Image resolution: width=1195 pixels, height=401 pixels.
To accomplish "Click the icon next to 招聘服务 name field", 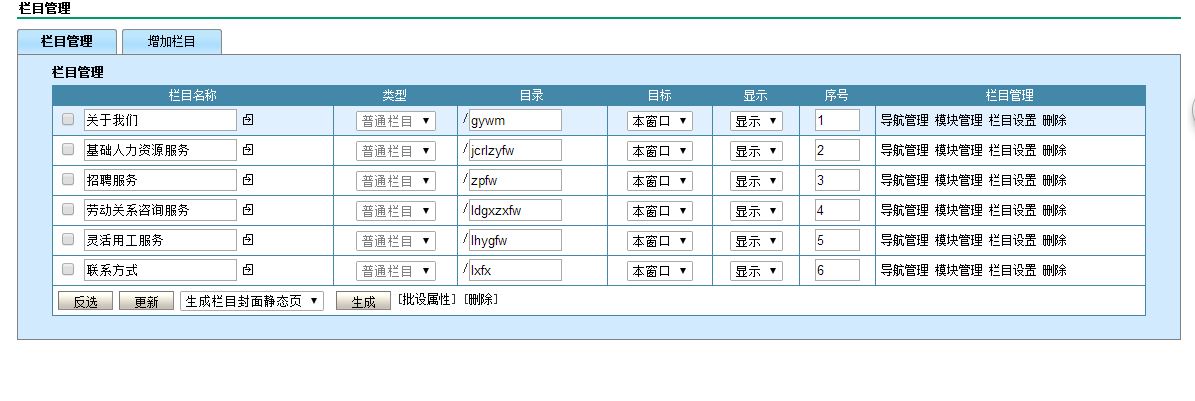I will pos(248,180).
